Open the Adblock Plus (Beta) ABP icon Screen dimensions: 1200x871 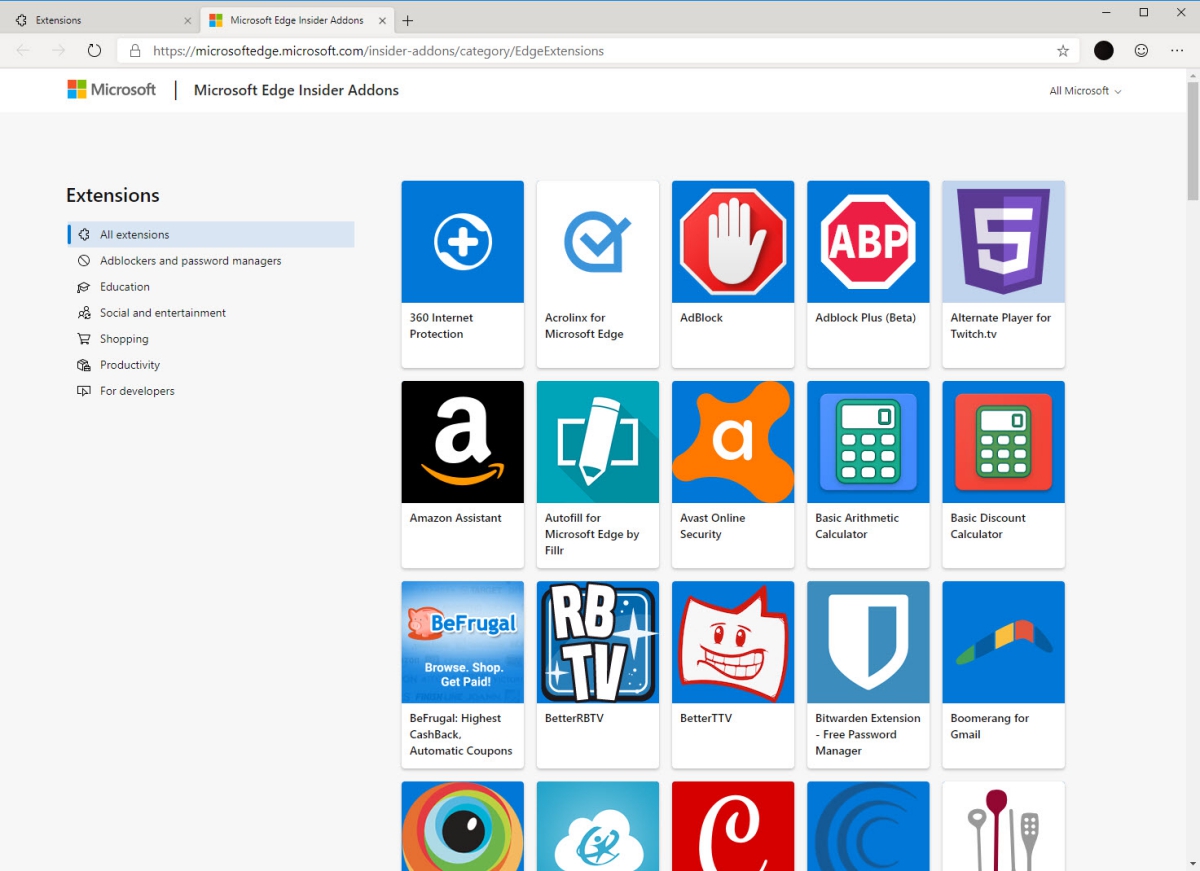click(x=868, y=242)
